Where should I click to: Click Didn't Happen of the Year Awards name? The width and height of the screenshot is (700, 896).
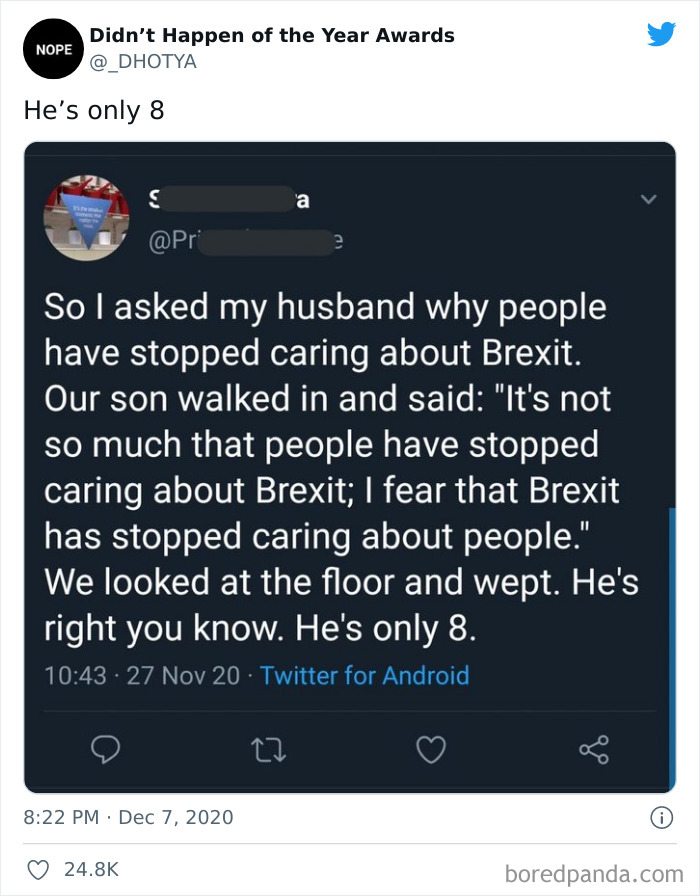272,35
